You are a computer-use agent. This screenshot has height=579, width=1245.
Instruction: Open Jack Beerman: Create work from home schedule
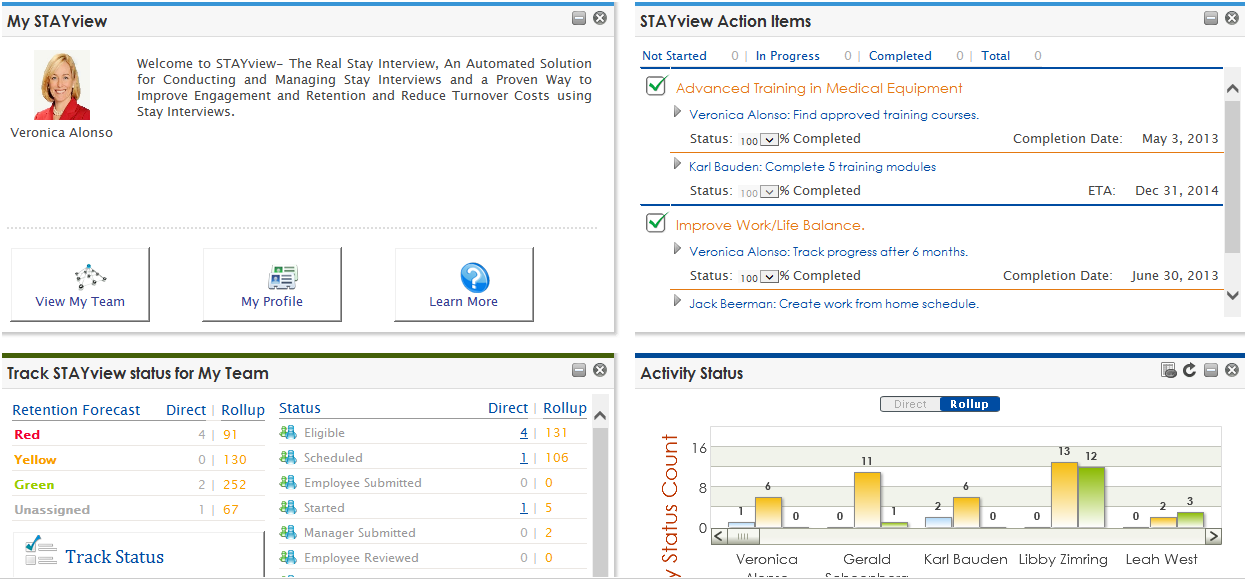[834, 304]
